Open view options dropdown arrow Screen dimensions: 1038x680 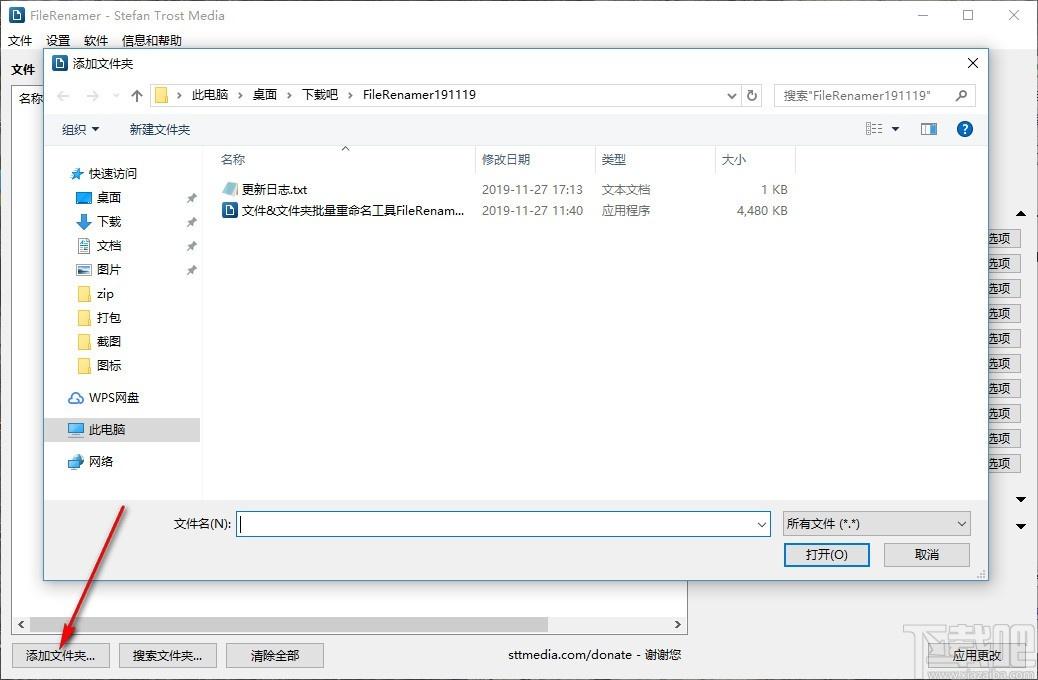pyautogui.click(x=896, y=128)
